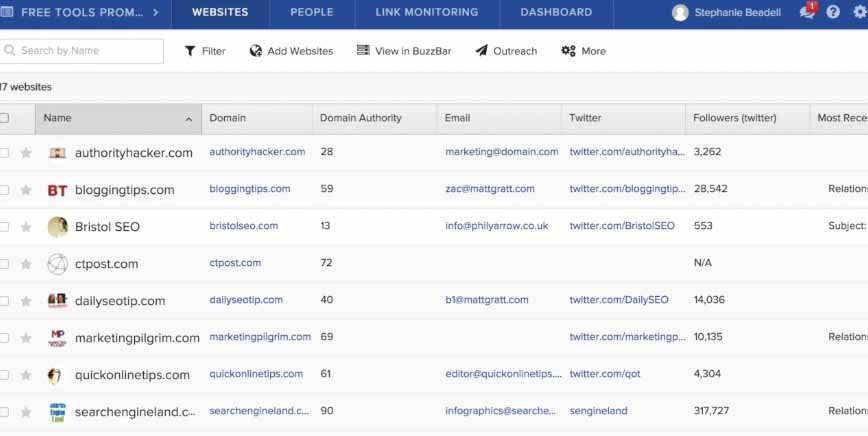The height and width of the screenshot is (436, 868).
Task: Check the quickonlinetips.com row checkbox
Action: click(x=4, y=375)
